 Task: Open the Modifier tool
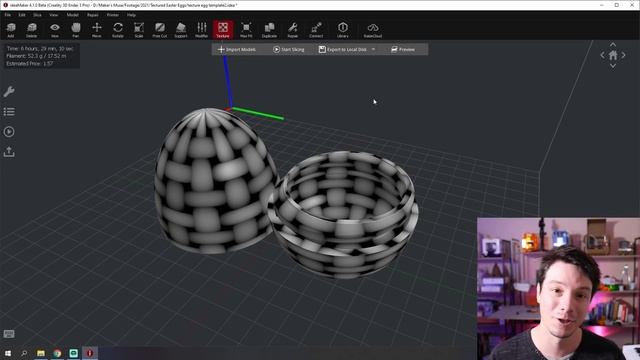click(x=202, y=30)
